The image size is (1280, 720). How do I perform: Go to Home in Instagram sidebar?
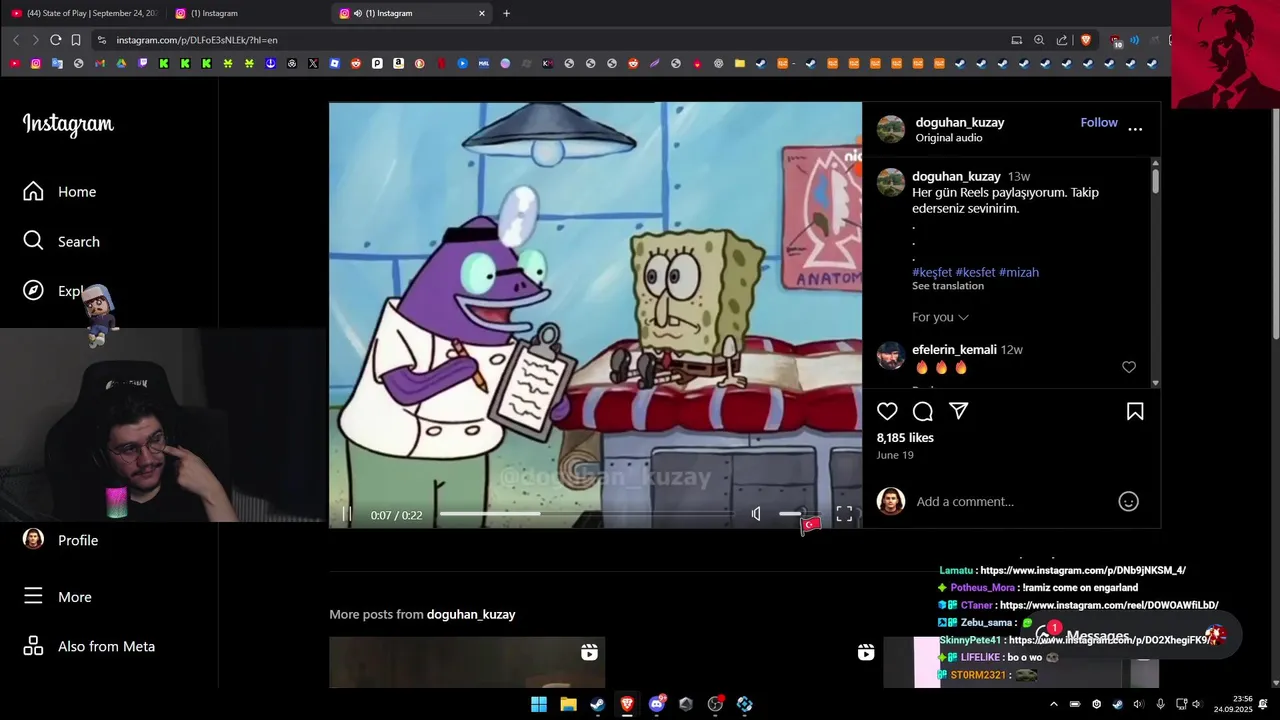(60, 191)
